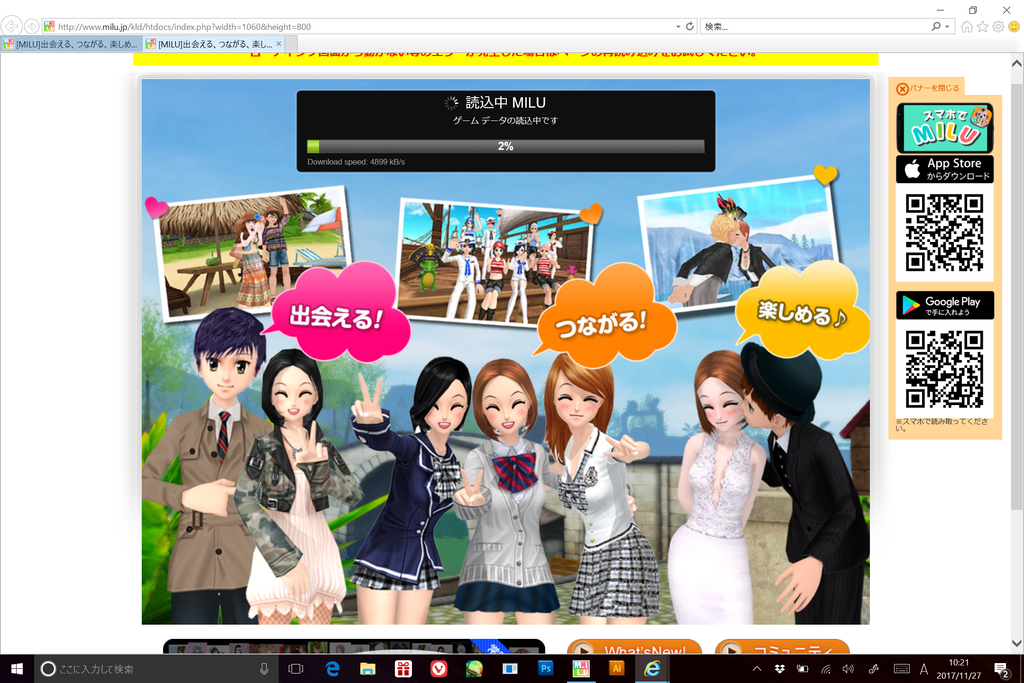
Task: Toggle the system volume icon
Action: click(848, 668)
